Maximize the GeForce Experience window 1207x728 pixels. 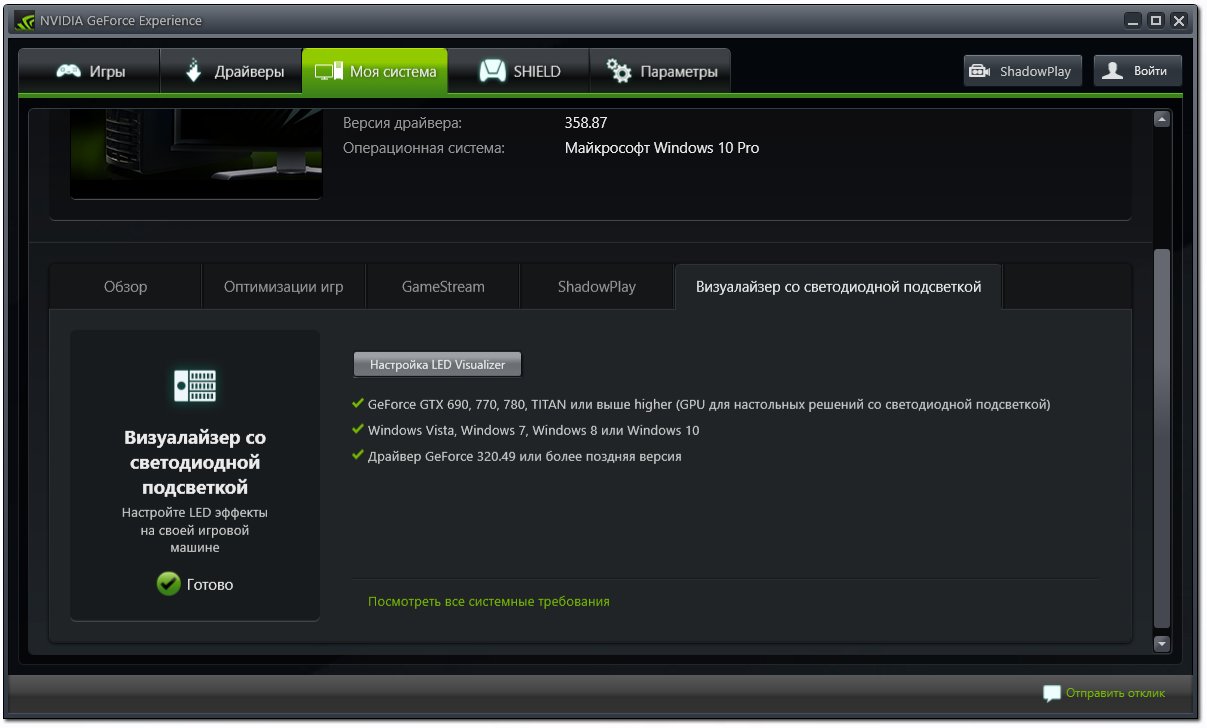tap(1156, 20)
